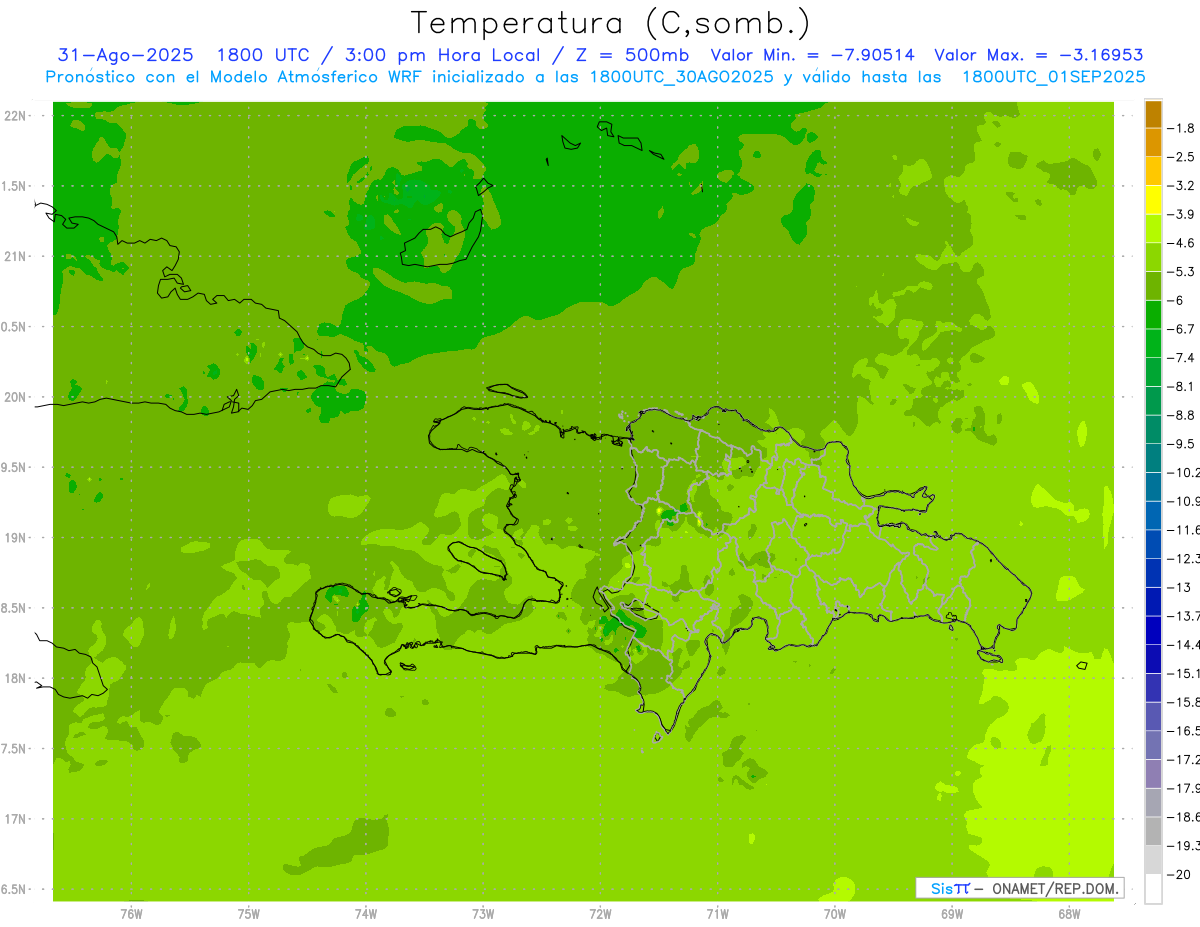This screenshot has width=1200, height=927.
Task: Click the colorbar label "-9.5"
Action: 1181,444
